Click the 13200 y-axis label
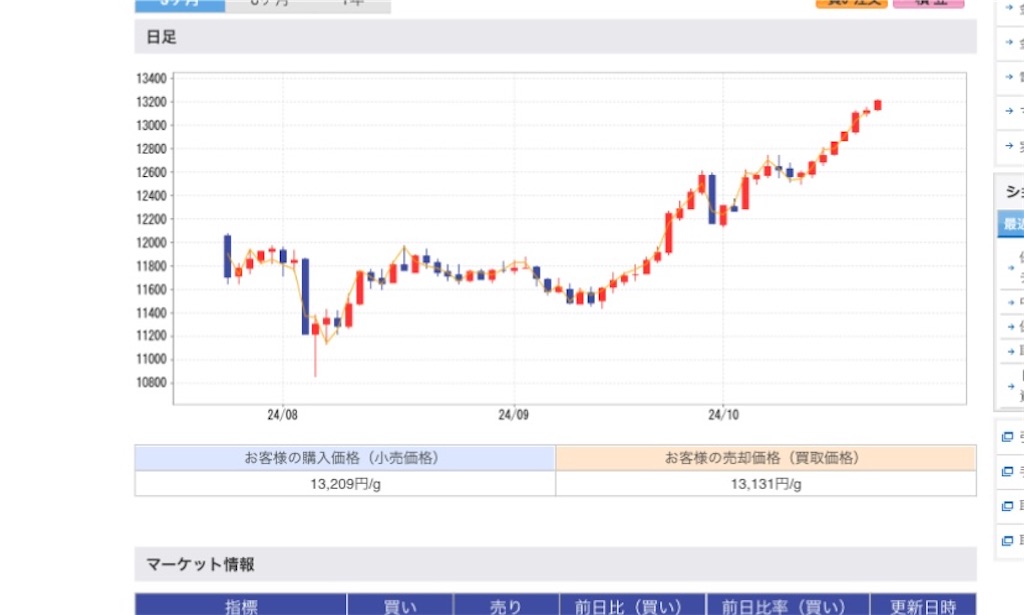 [x=152, y=102]
